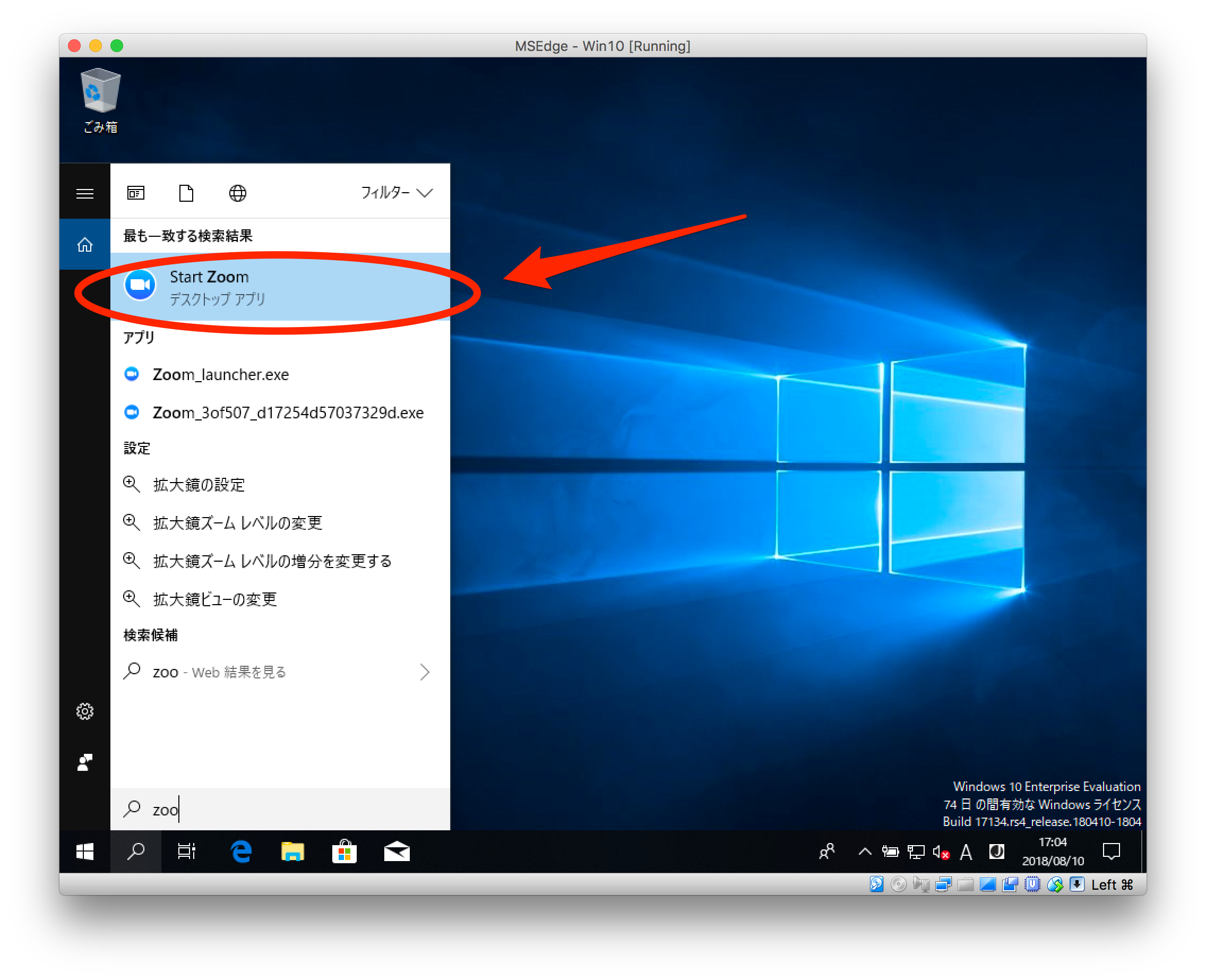Select the Web filter globe icon
Viewport: 1206px width, 980px height.
coord(237,193)
